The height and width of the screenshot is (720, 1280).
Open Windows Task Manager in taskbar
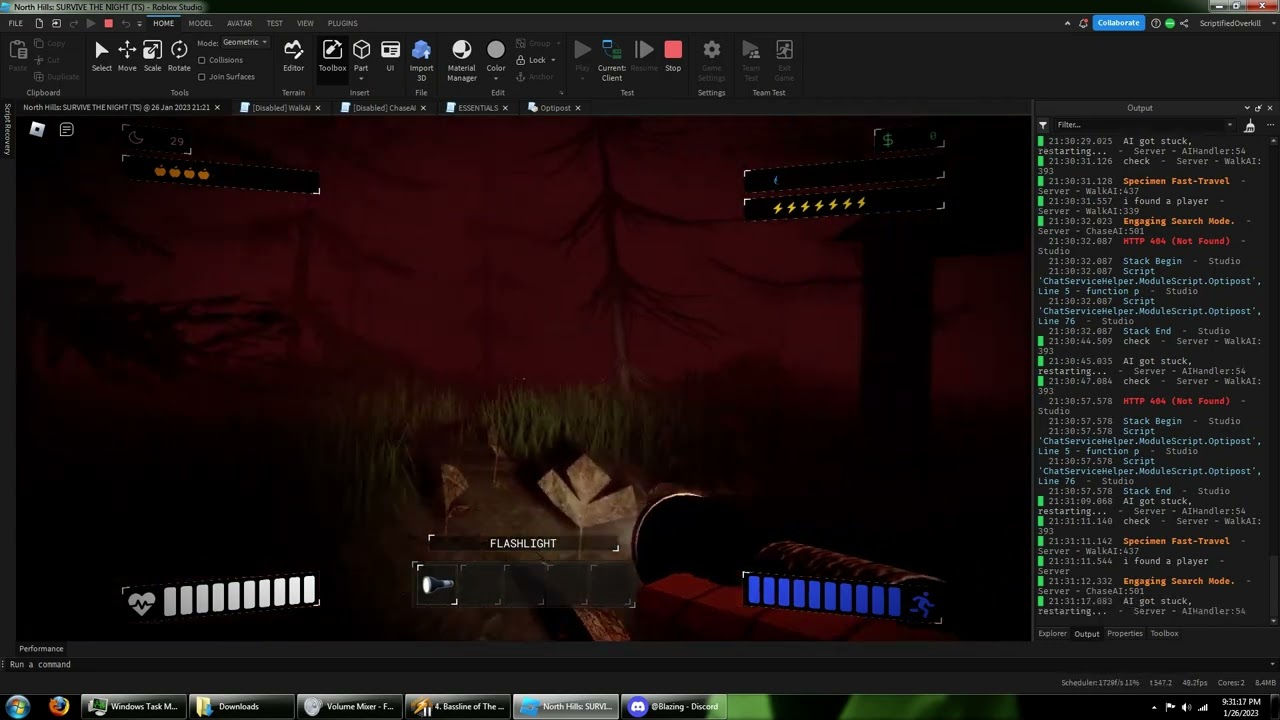(x=133, y=707)
